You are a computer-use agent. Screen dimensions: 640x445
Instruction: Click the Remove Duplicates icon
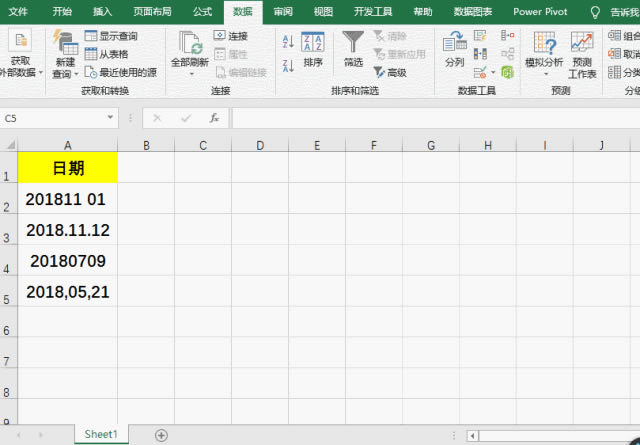click(x=480, y=54)
